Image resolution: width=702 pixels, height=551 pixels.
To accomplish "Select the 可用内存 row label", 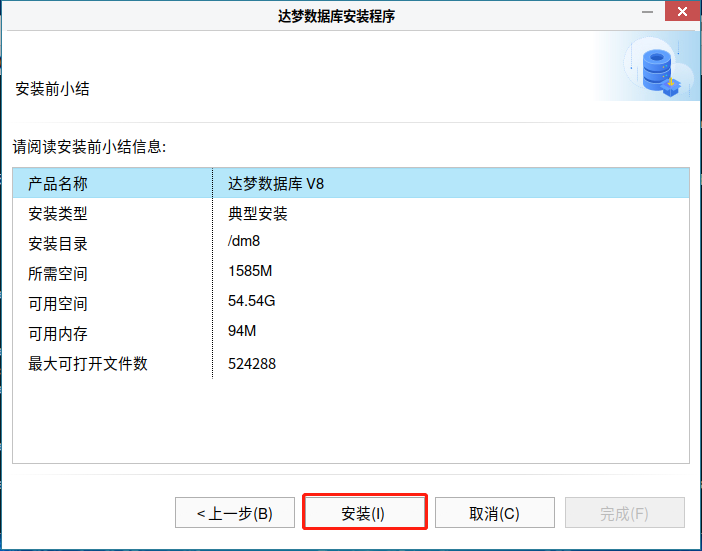I will (x=58, y=333).
